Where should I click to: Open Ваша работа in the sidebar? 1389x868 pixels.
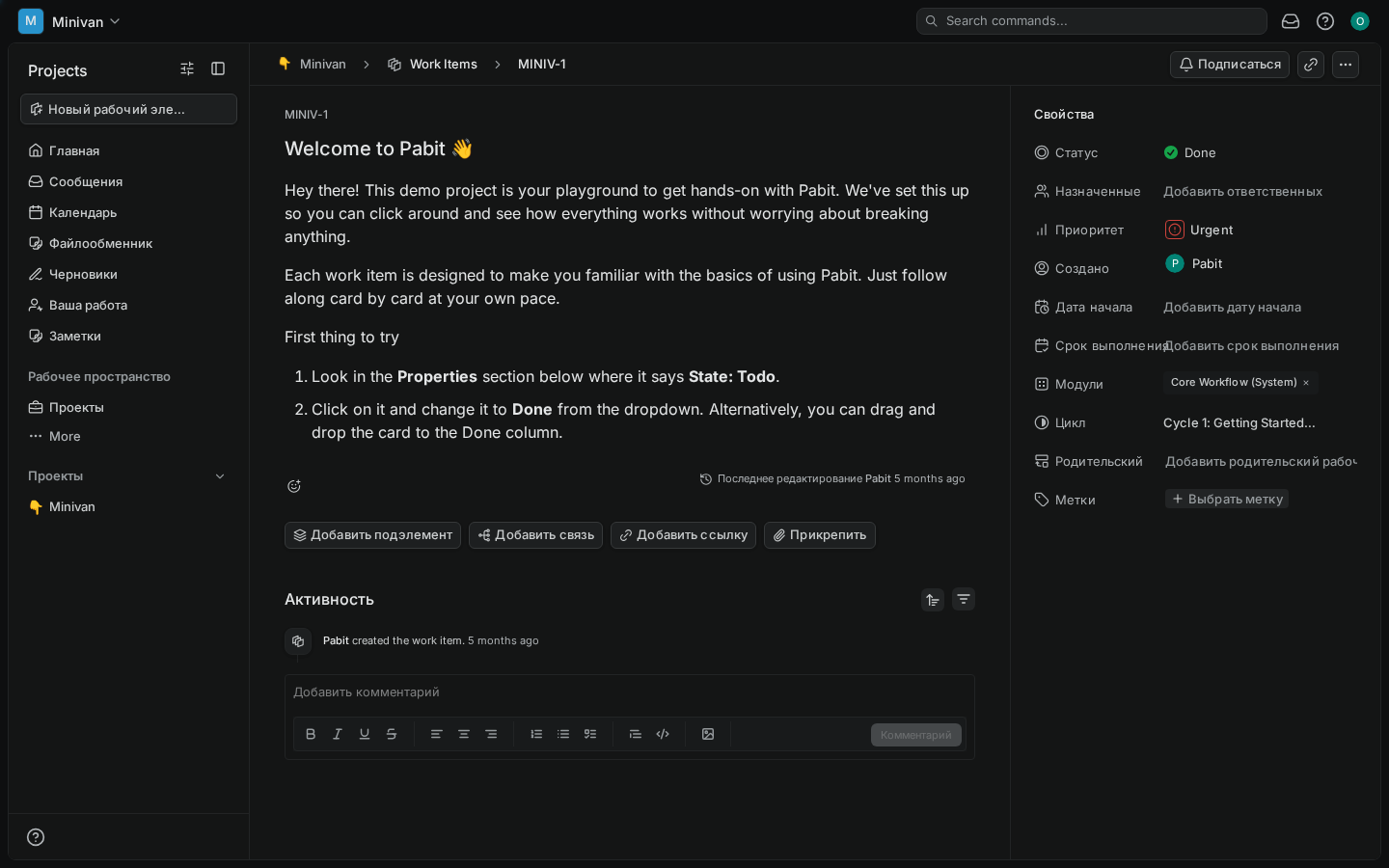[x=128, y=305]
